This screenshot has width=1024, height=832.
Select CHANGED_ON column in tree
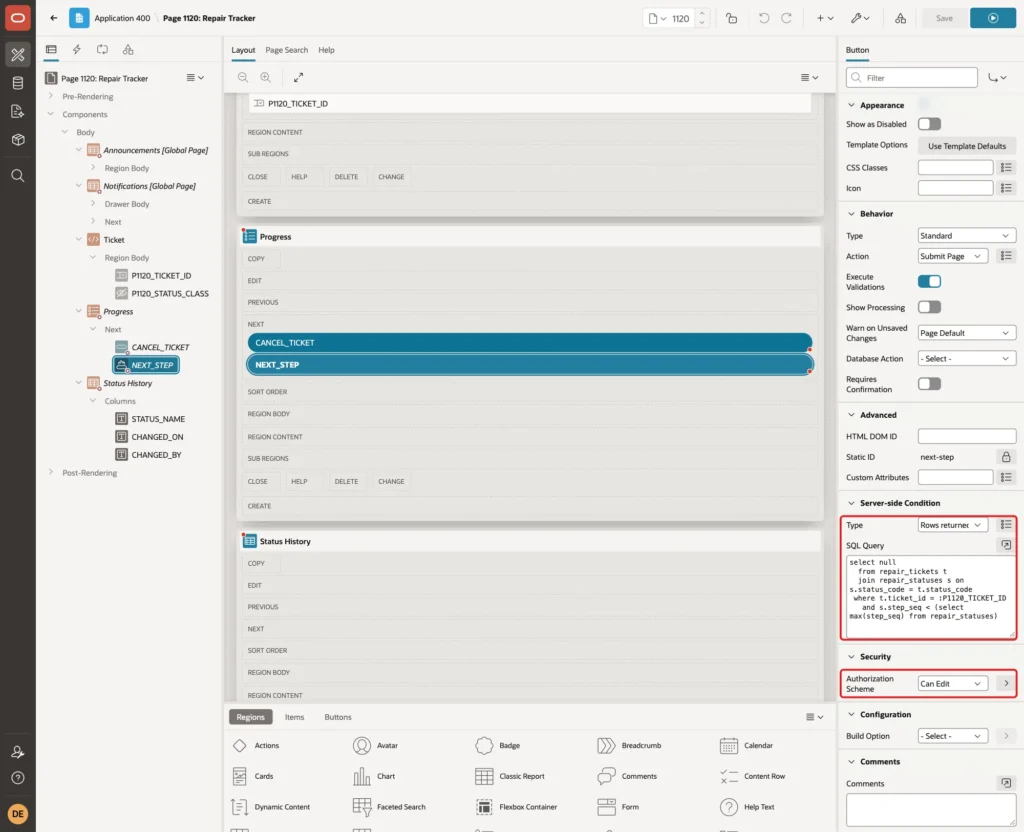click(157, 437)
